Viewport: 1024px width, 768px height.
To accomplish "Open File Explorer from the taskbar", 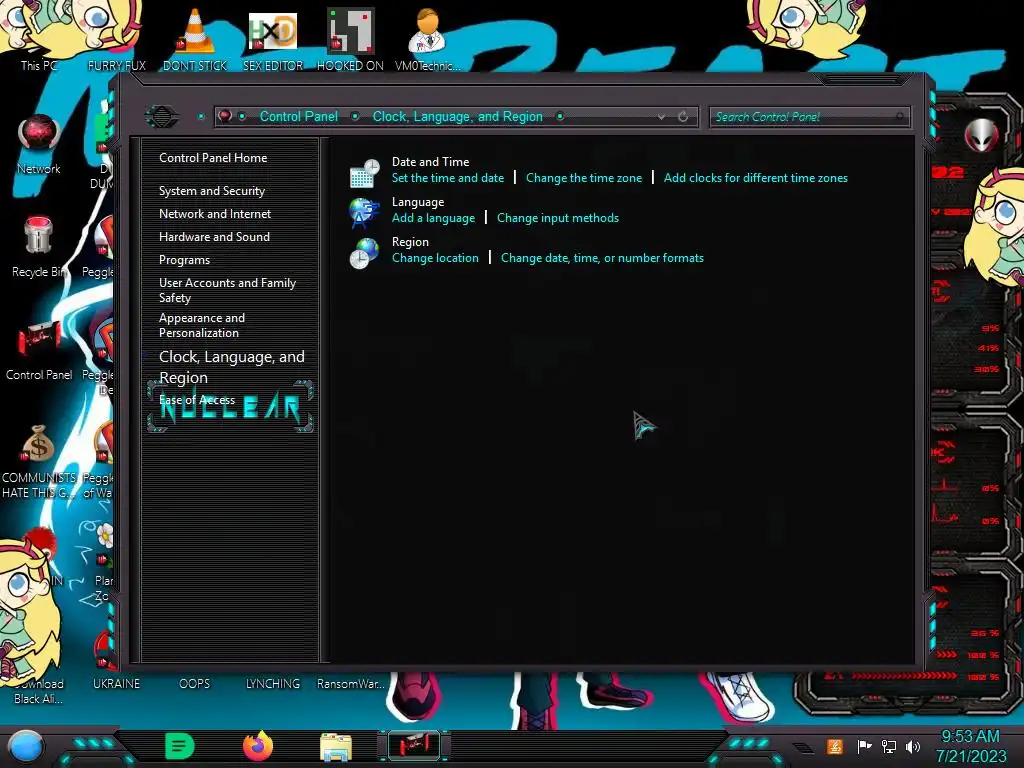I will pyautogui.click(x=336, y=746).
